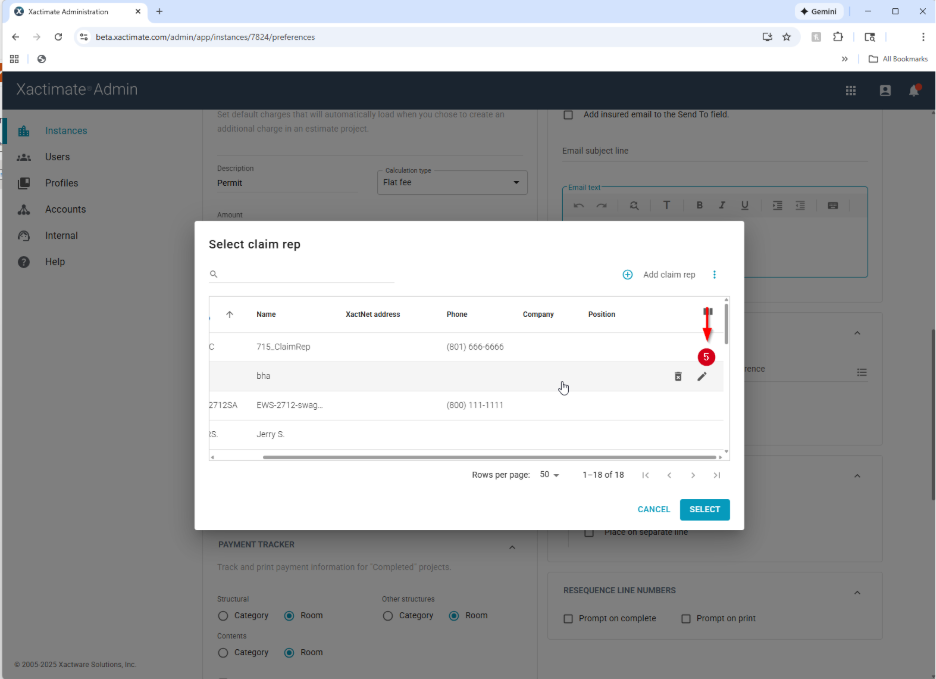
Task: Open column chooser icon in table header
Action: 708,312
